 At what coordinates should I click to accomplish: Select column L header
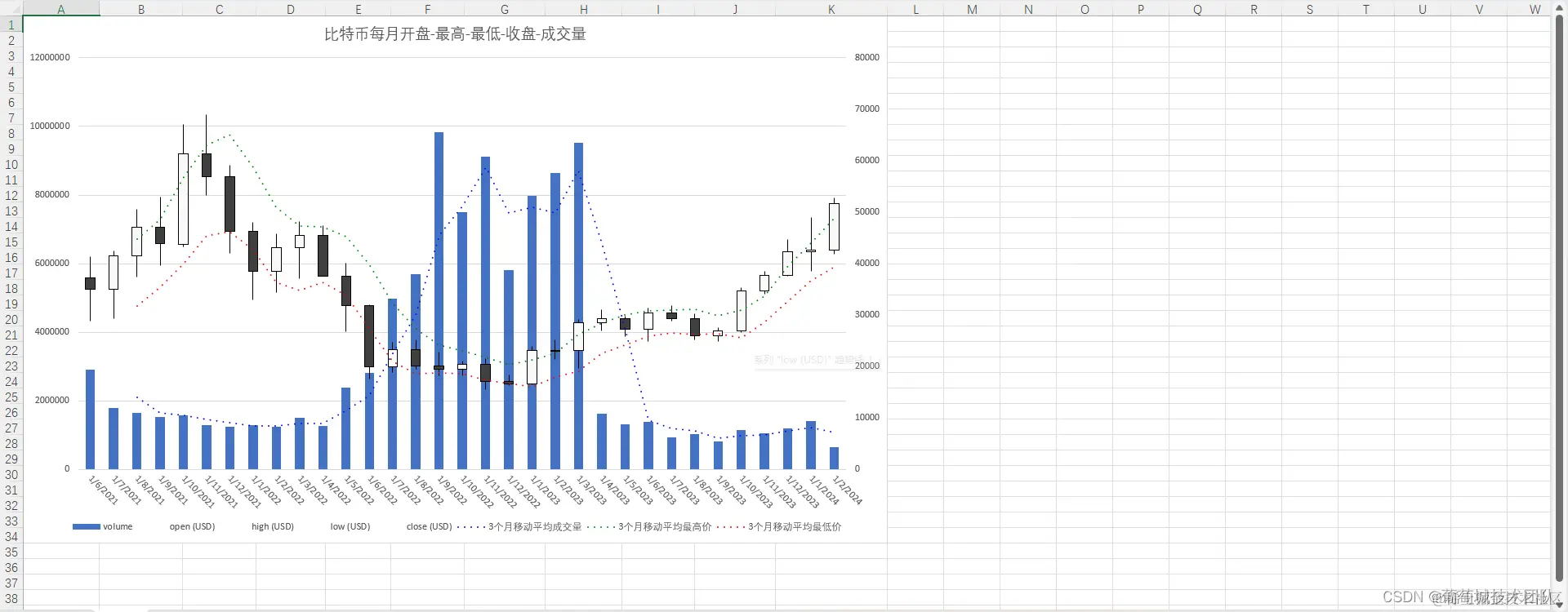click(915, 10)
